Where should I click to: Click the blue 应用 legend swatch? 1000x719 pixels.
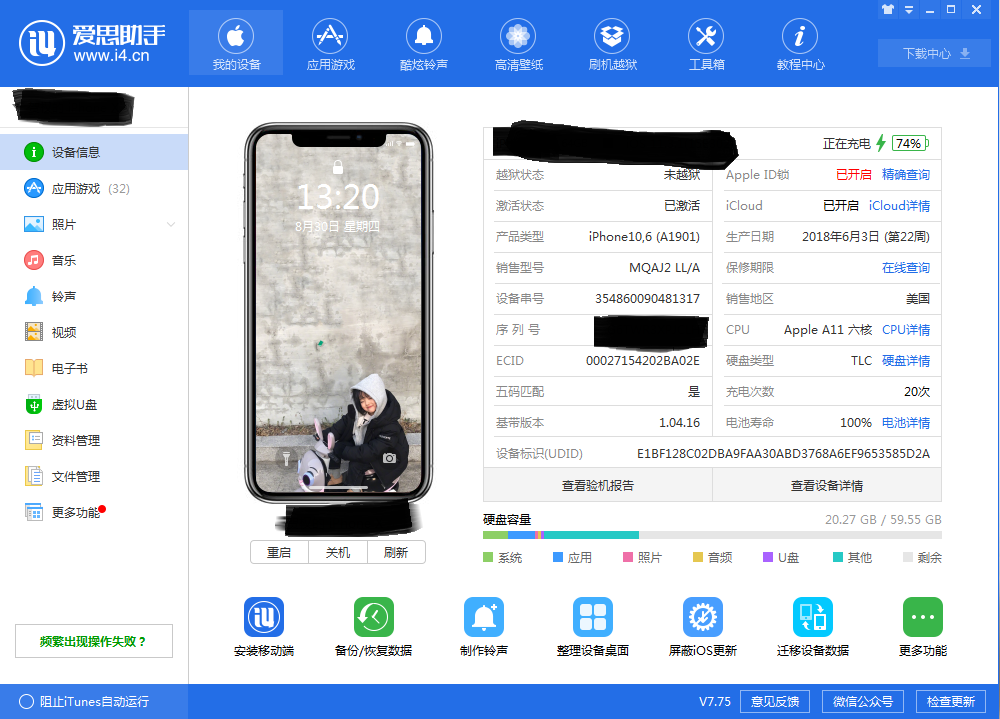point(558,558)
